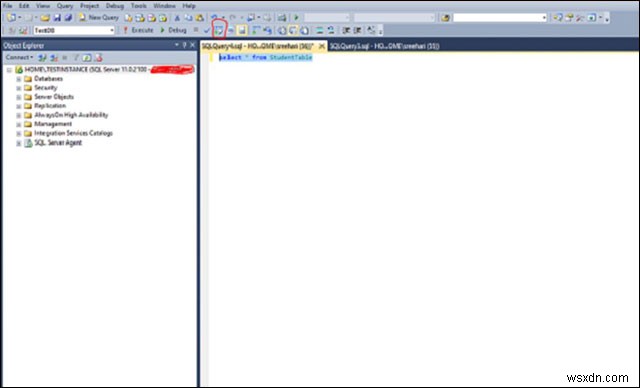Select Results to File output mode
This screenshot has height=388, width=640.
coord(304,30)
